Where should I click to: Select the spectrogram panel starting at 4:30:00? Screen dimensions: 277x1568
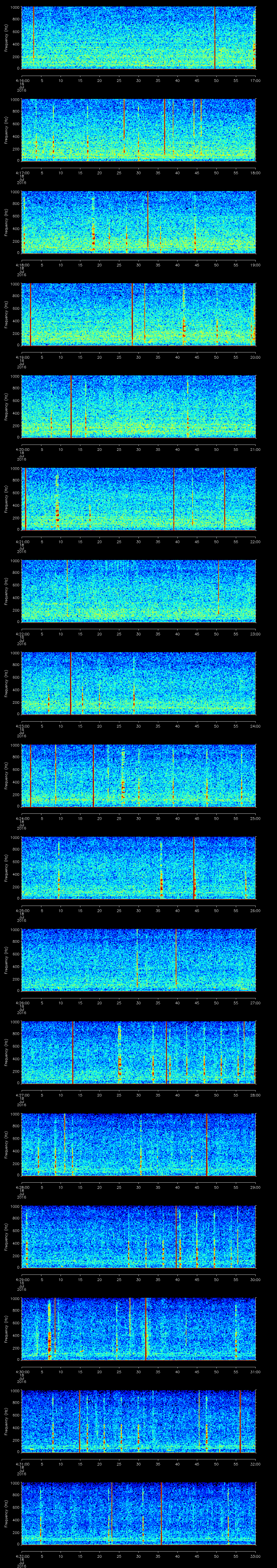[139, 1329]
